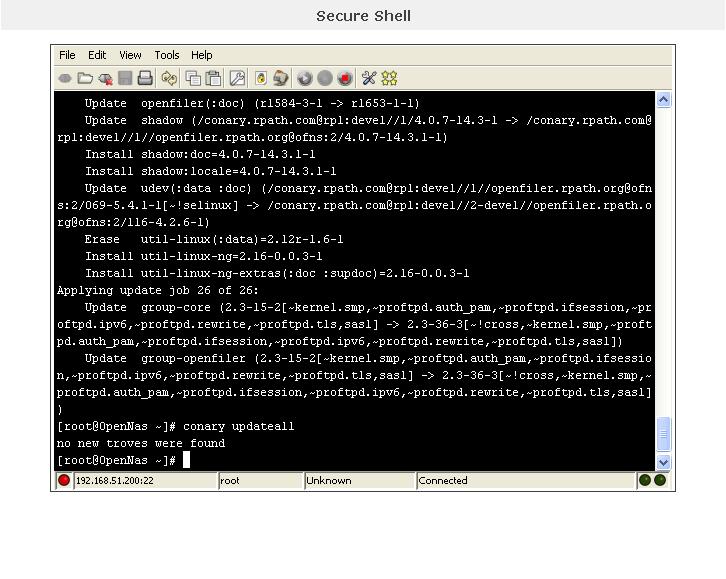Copy selection using the copy icon
Screen dimensions: 726x579
tap(193, 78)
